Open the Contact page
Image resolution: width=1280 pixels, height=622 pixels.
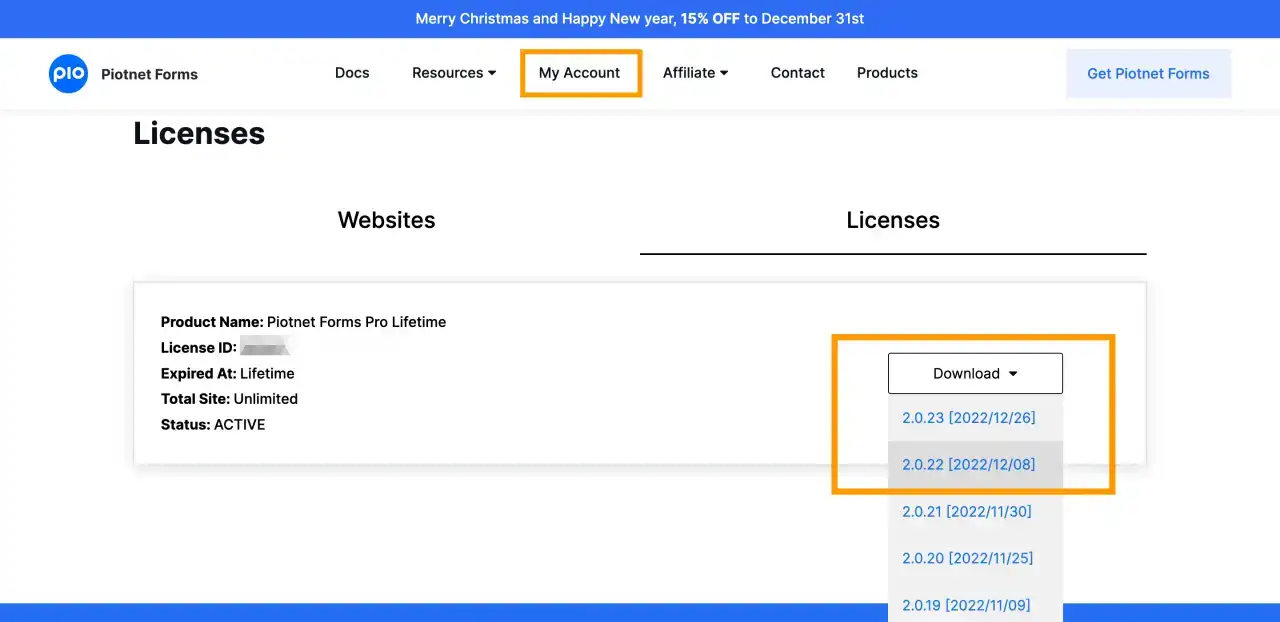click(798, 73)
